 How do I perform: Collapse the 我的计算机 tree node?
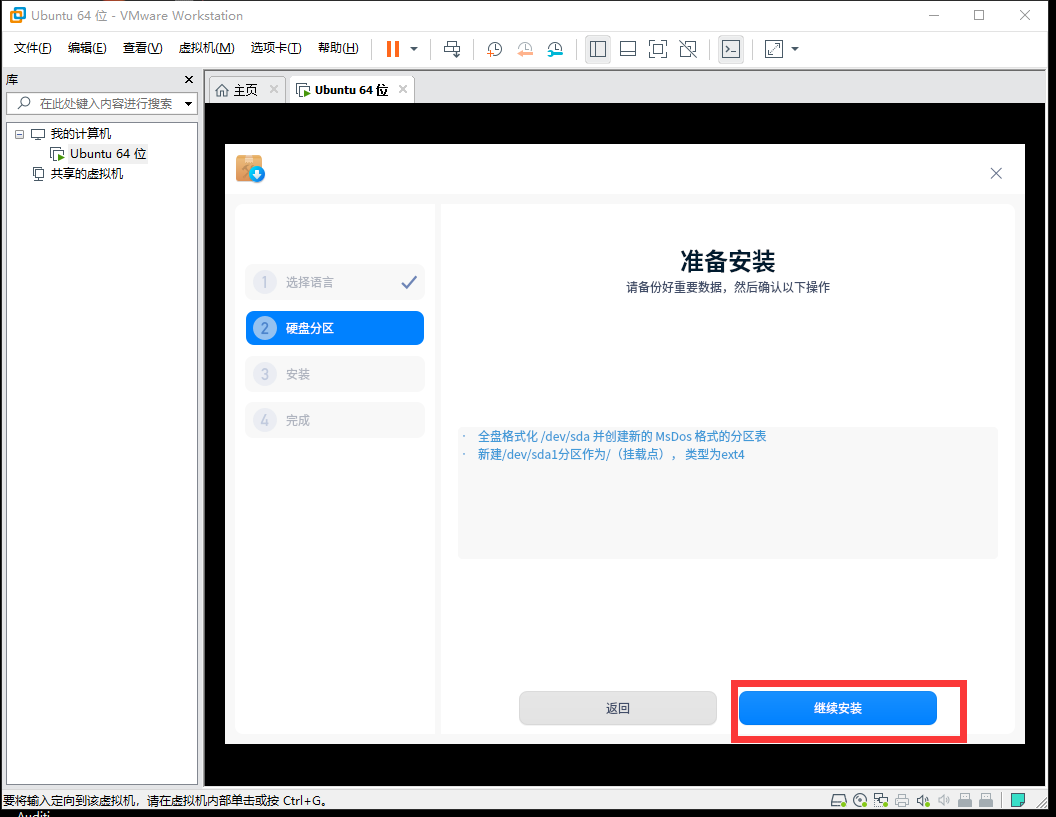pos(20,134)
